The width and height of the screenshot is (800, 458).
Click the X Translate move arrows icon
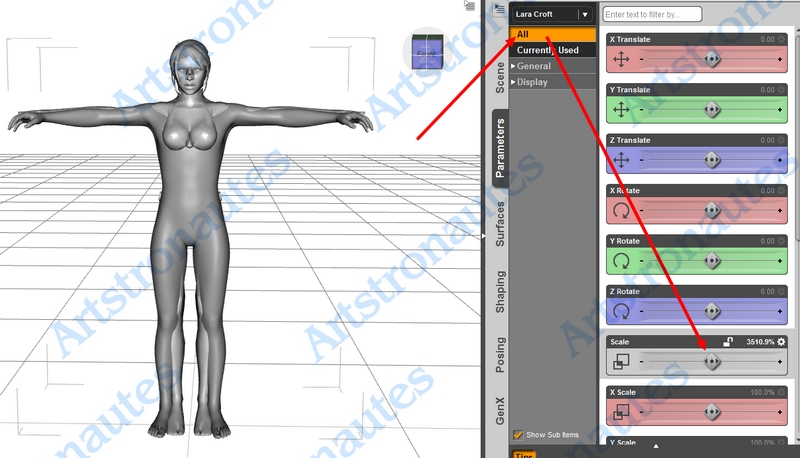(x=621, y=59)
